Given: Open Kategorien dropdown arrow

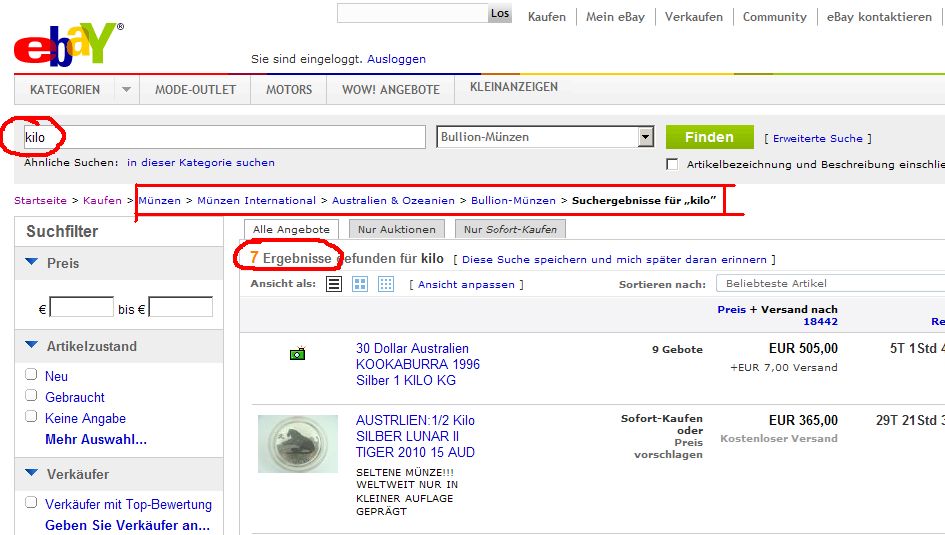Looking at the screenshot, I should click(x=126, y=90).
